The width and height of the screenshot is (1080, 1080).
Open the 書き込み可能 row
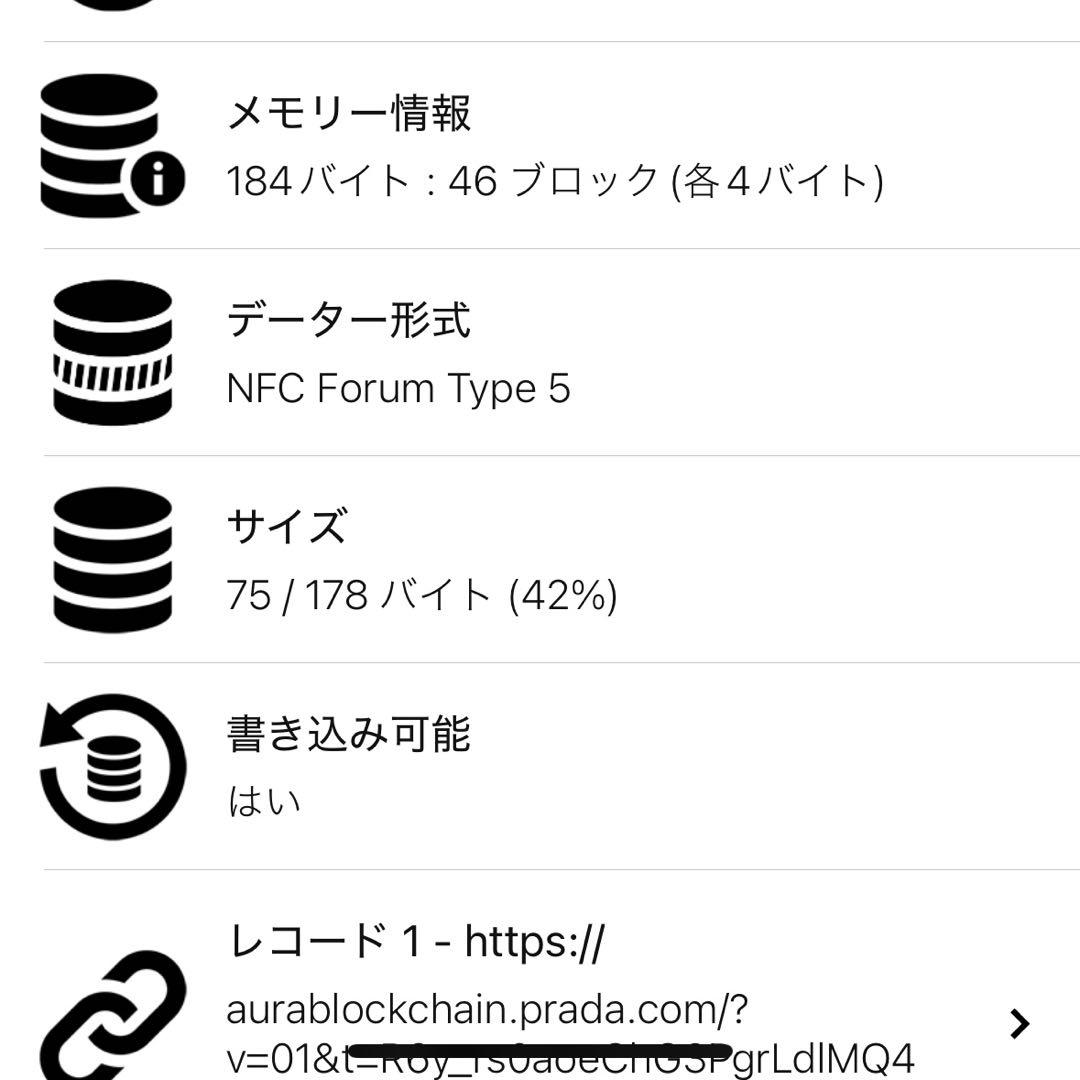(348, 735)
